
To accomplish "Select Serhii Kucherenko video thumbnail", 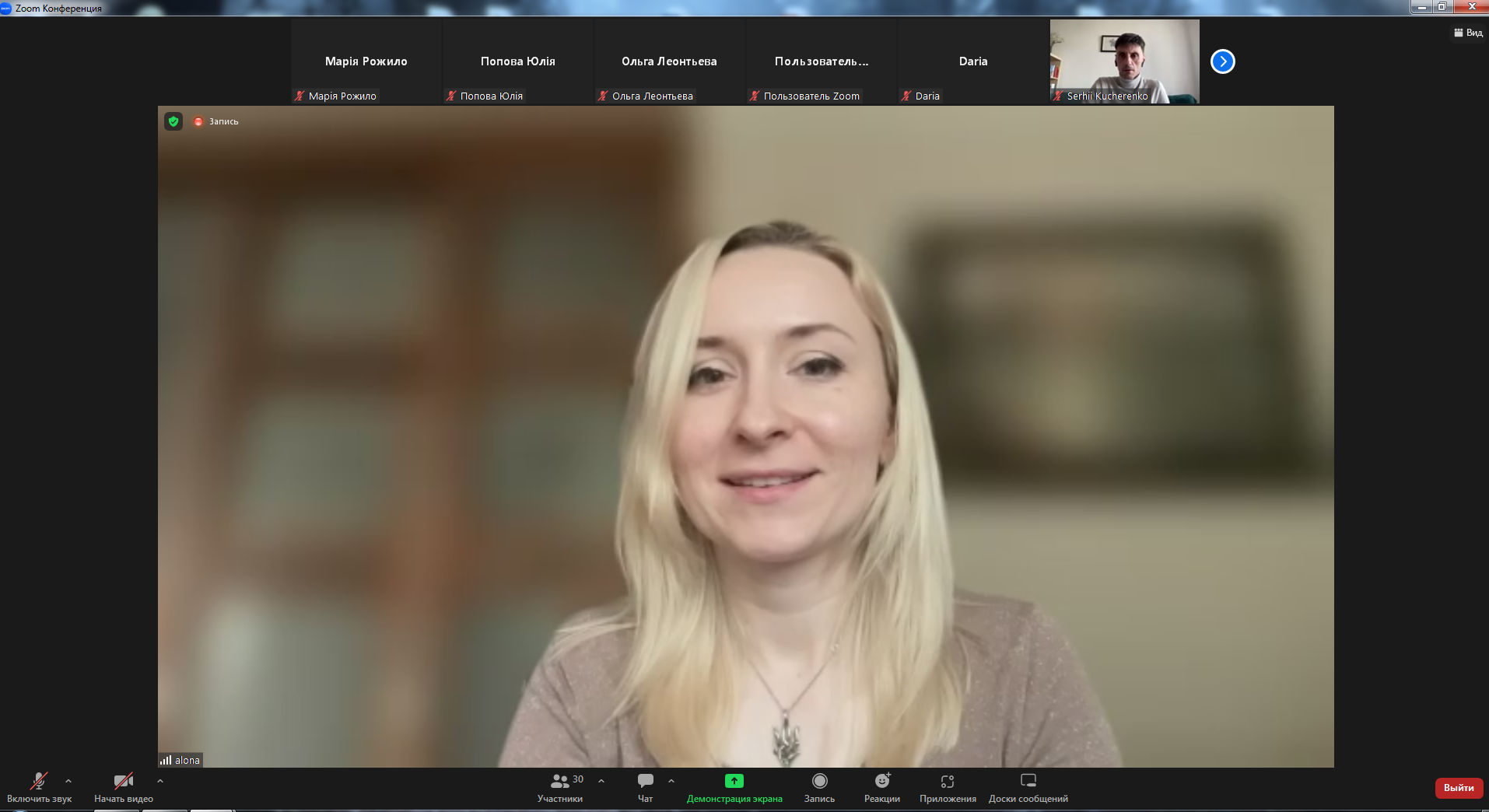I will [1124, 61].
